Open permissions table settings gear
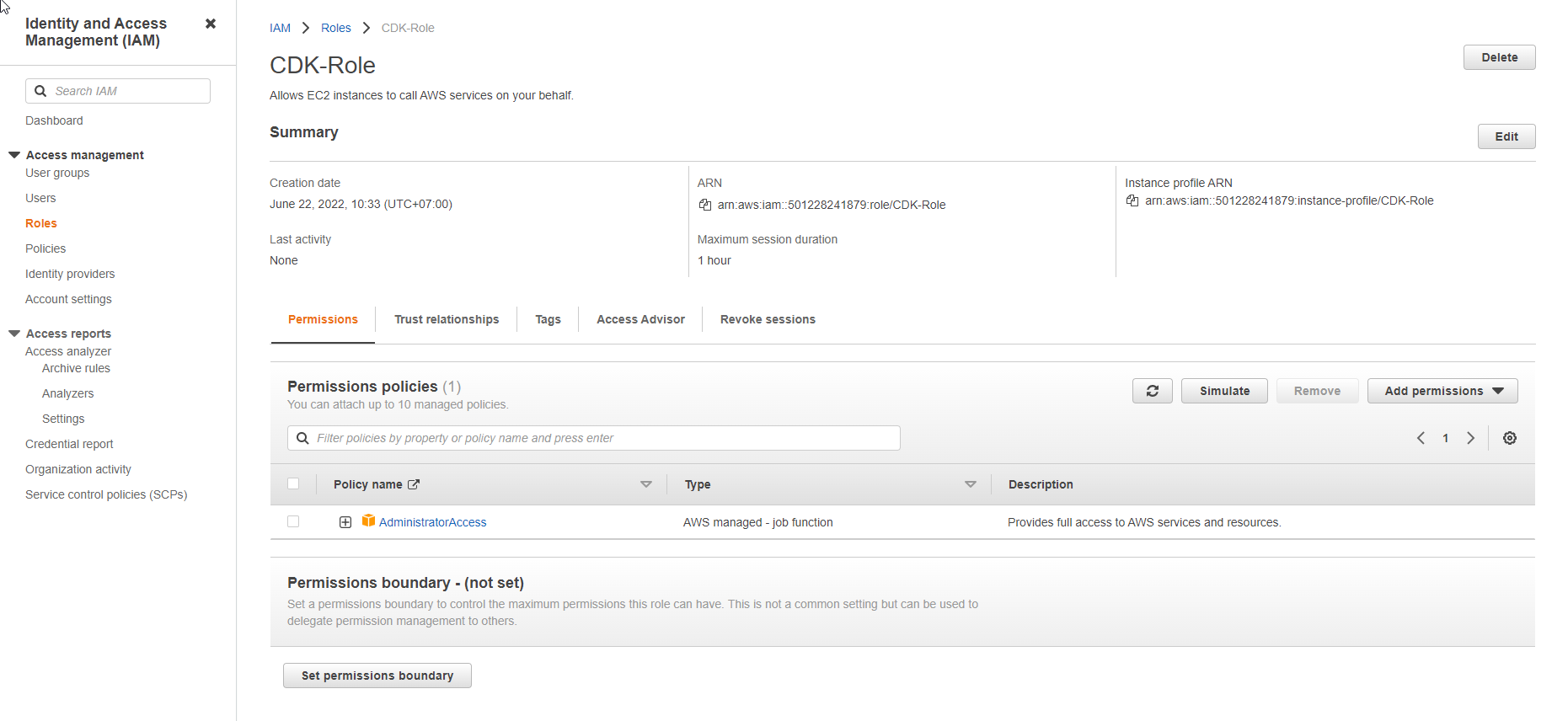This screenshot has width=1568, height=721. pyautogui.click(x=1510, y=438)
